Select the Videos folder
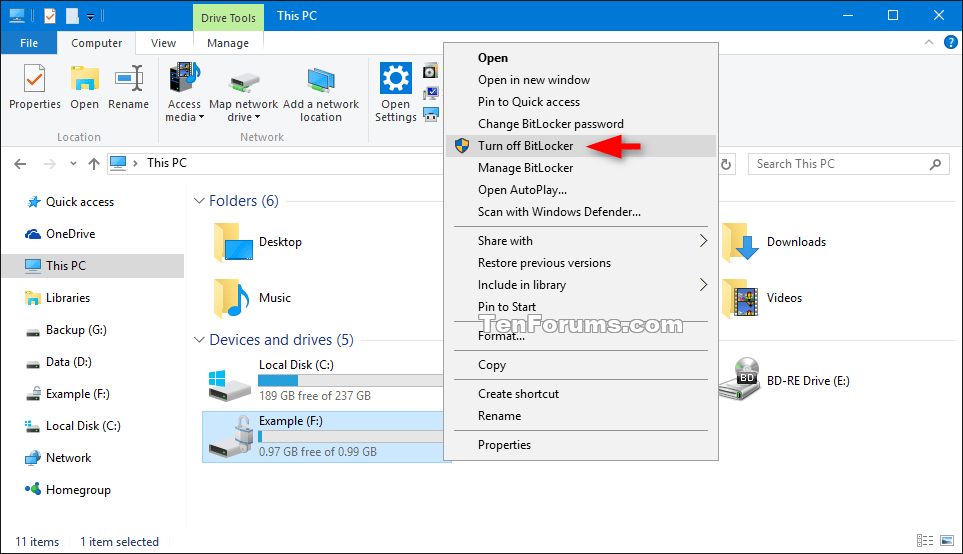The width and height of the screenshot is (963, 554). [x=762, y=298]
